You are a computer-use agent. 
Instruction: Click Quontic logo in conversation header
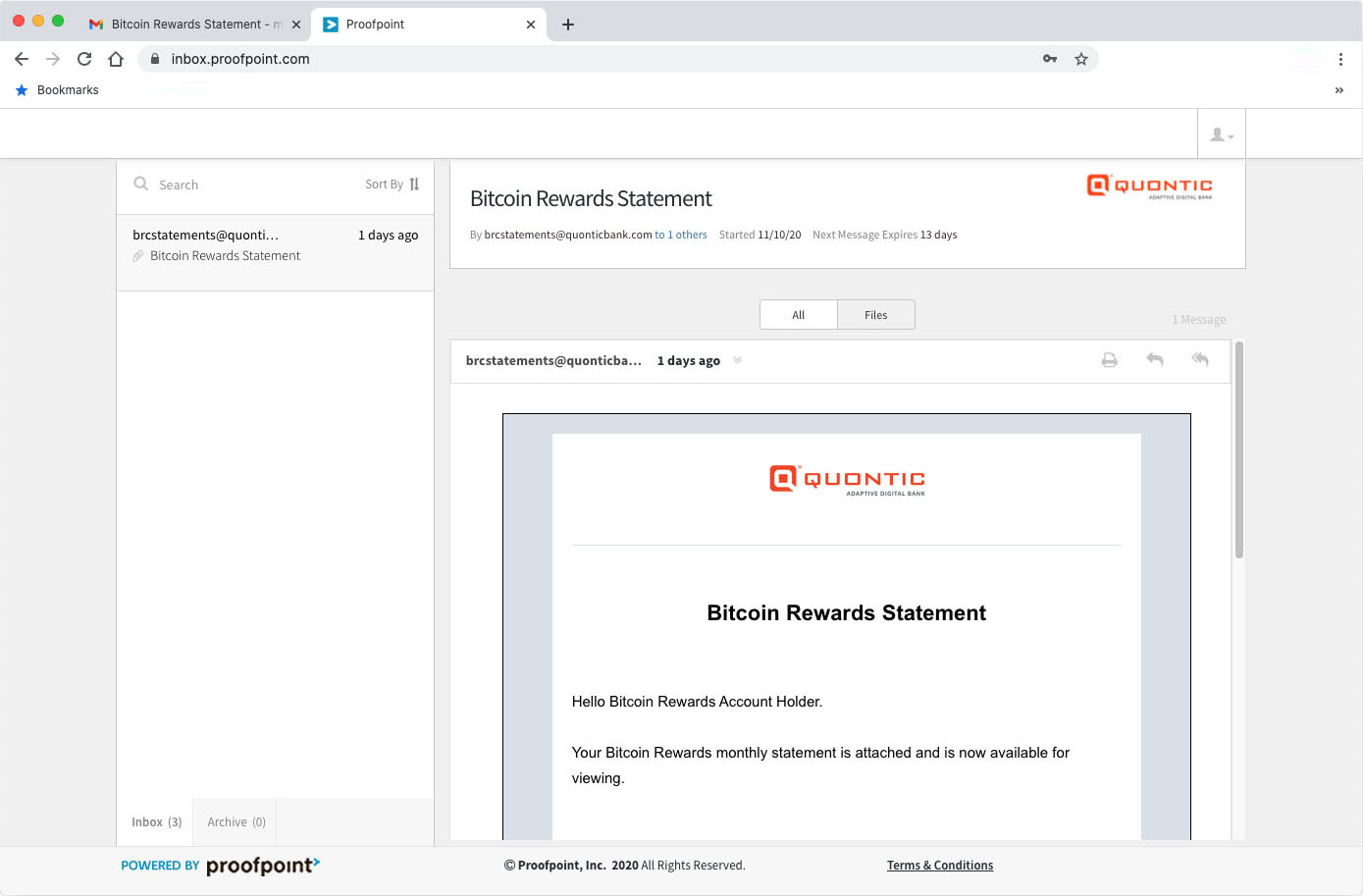(x=1150, y=186)
